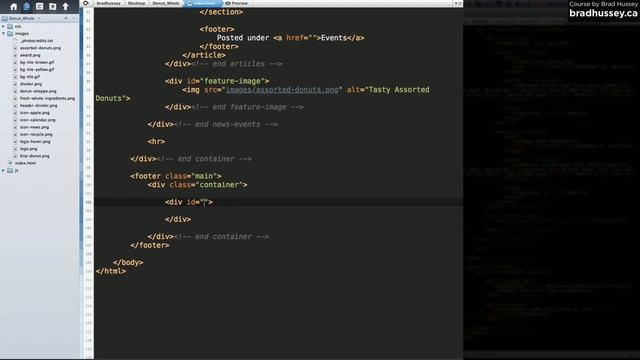Viewport: 640px width, 360px height.
Task: Click the footer class="main" line
Action: click(176, 176)
